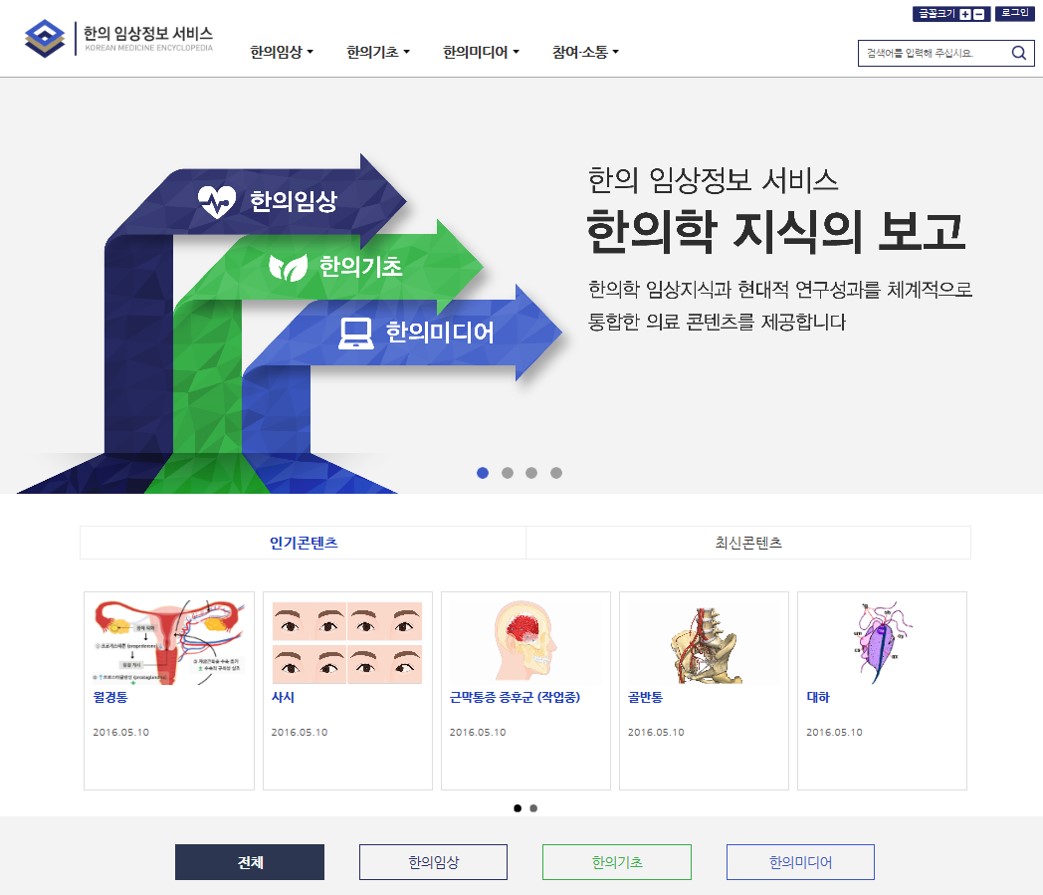Click the laptop icon on 한의미디어 arrow
The width and height of the screenshot is (1043, 895).
[x=356, y=332]
